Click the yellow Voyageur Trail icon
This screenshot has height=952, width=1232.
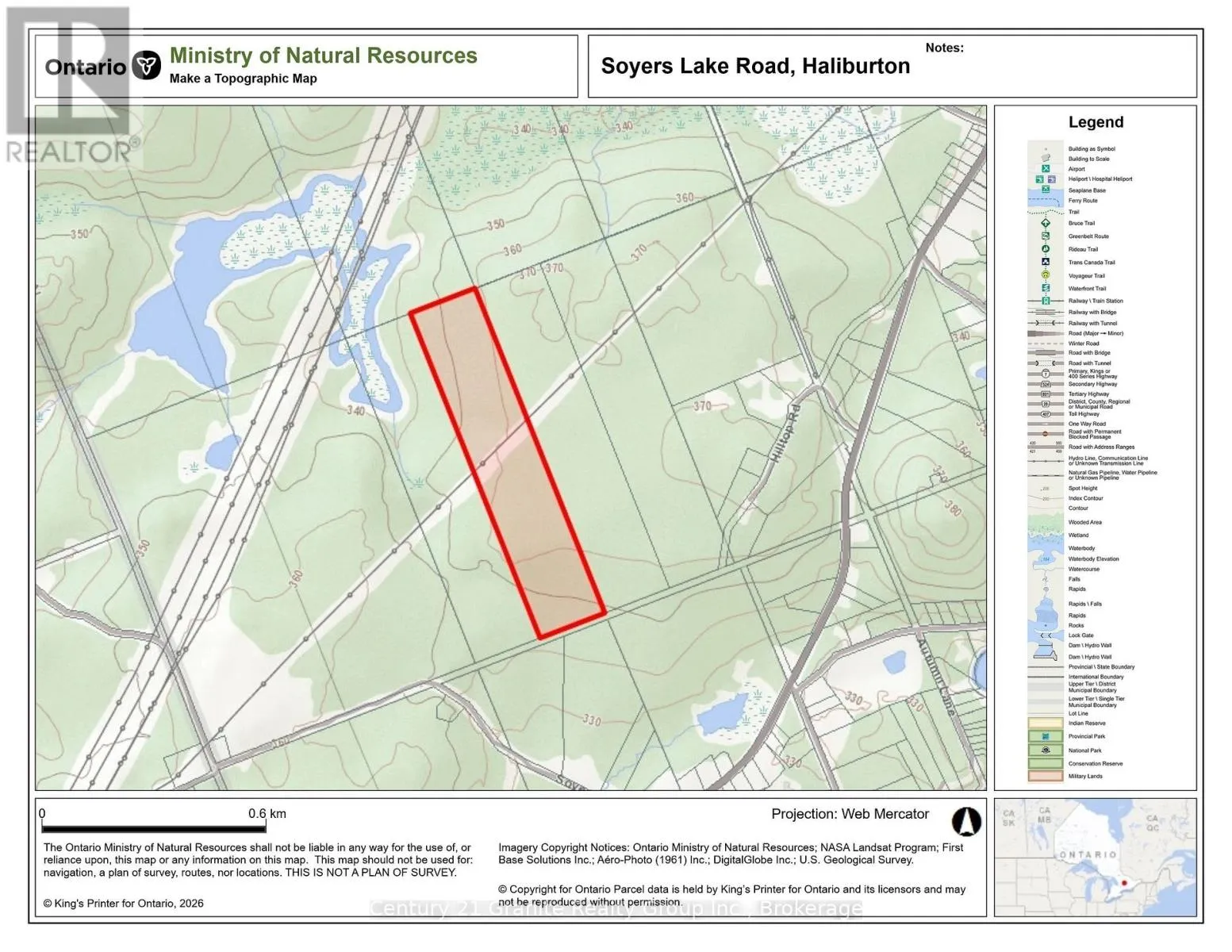tap(1046, 274)
